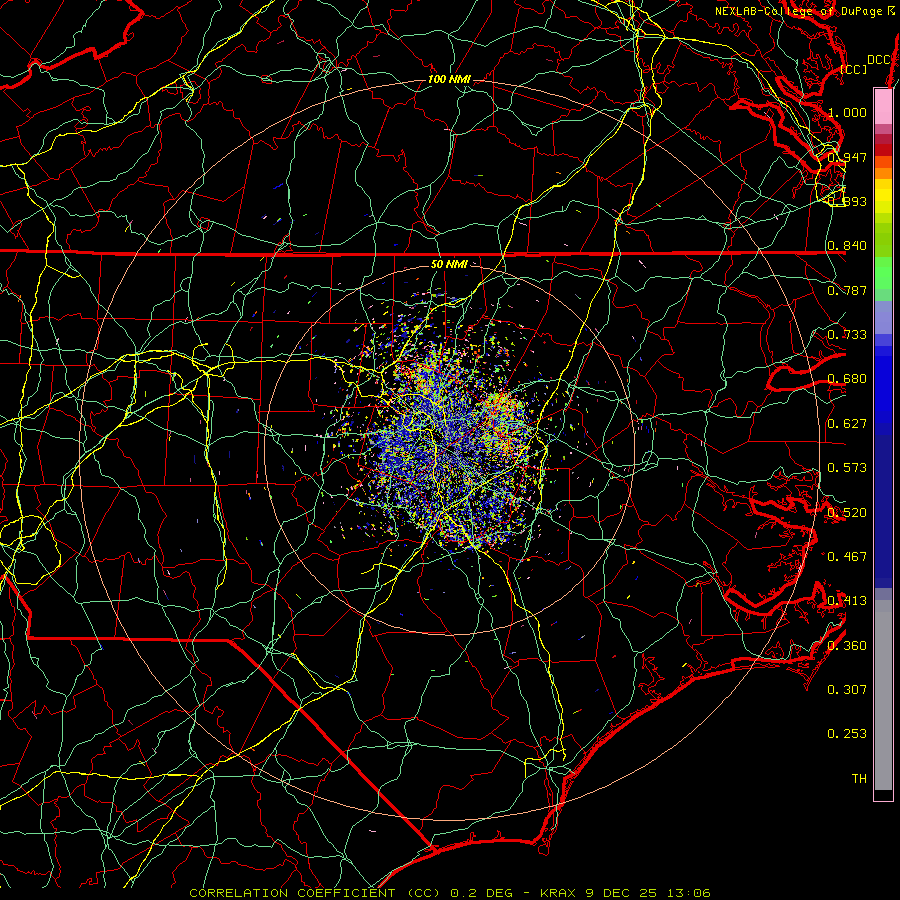Click the TH threshold label

(x=859, y=779)
